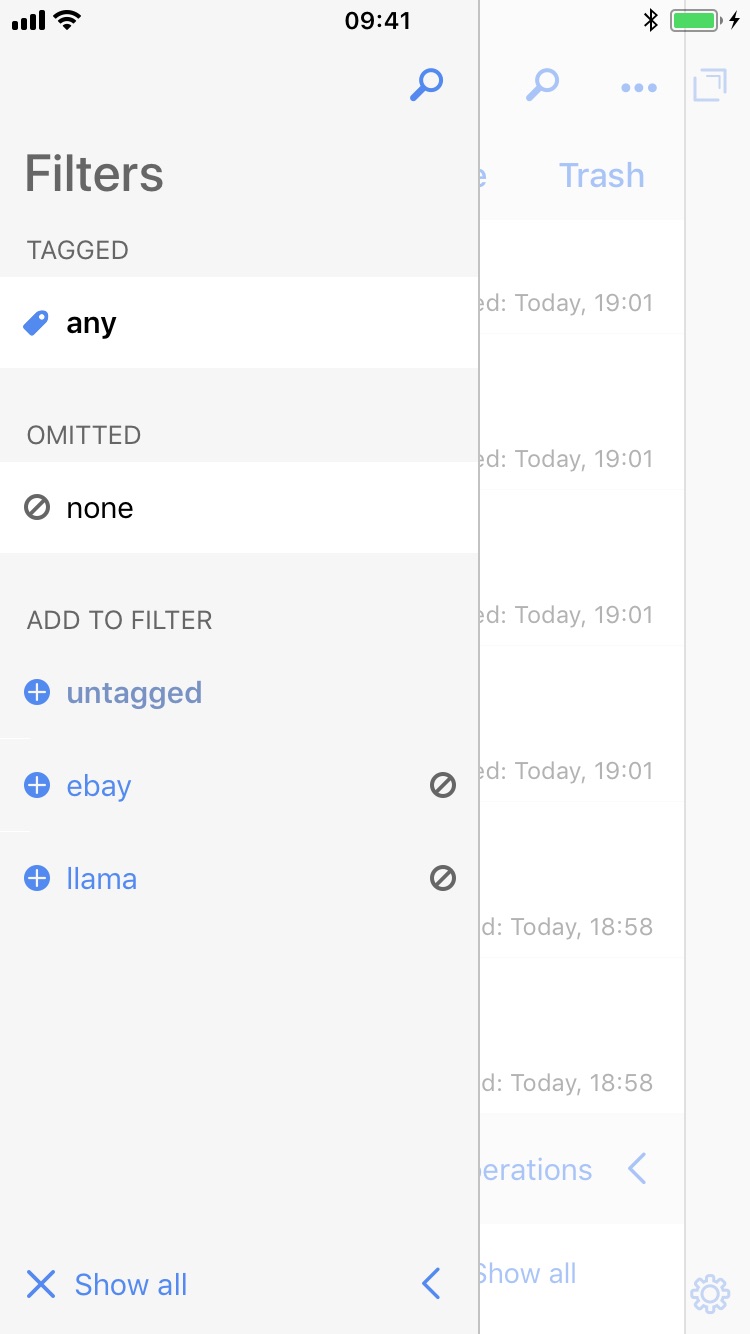Tap the ebay tag label
Screen dimensions: 750x1334
click(99, 787)
